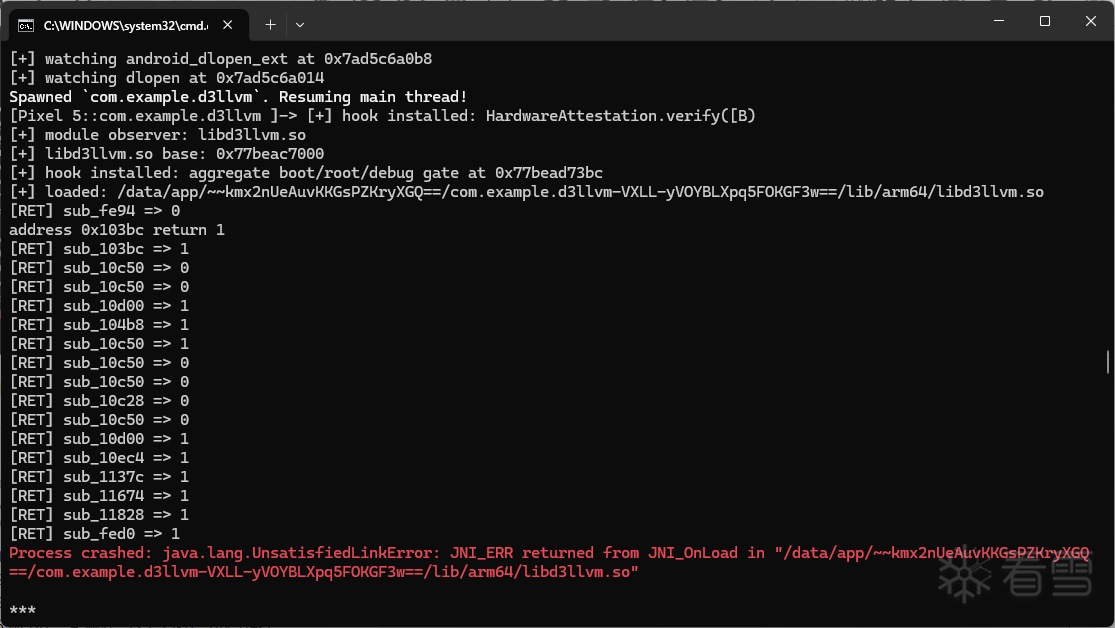This screenshot has width=1115, height=628.
Task: Minimize the terminal window
Action: [999, 21]
